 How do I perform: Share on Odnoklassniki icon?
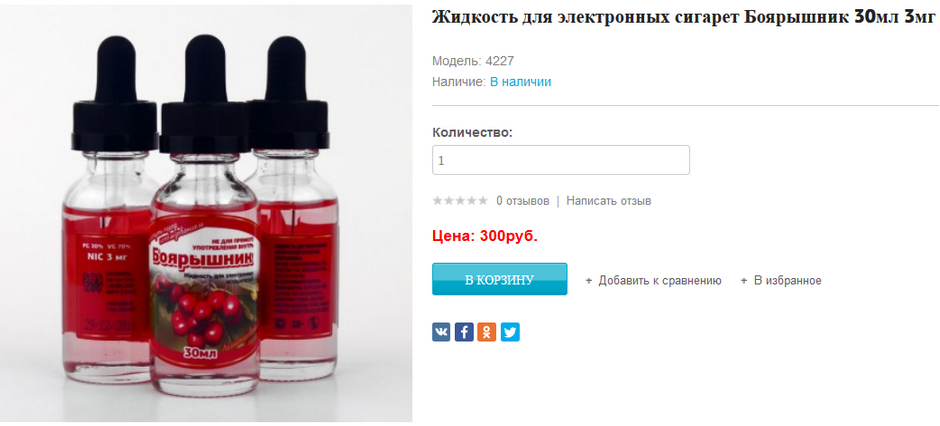(x=487, y=332)
